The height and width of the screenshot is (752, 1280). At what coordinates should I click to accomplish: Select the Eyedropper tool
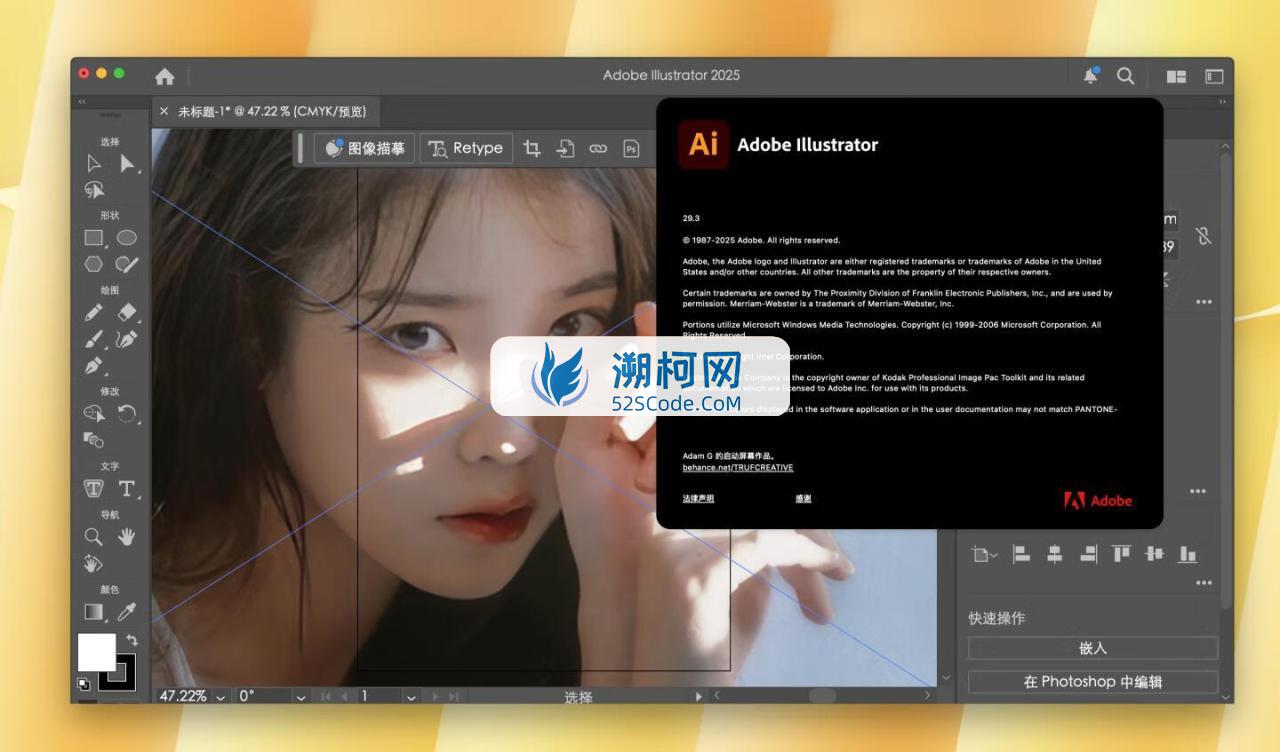[x=127, y=612]
